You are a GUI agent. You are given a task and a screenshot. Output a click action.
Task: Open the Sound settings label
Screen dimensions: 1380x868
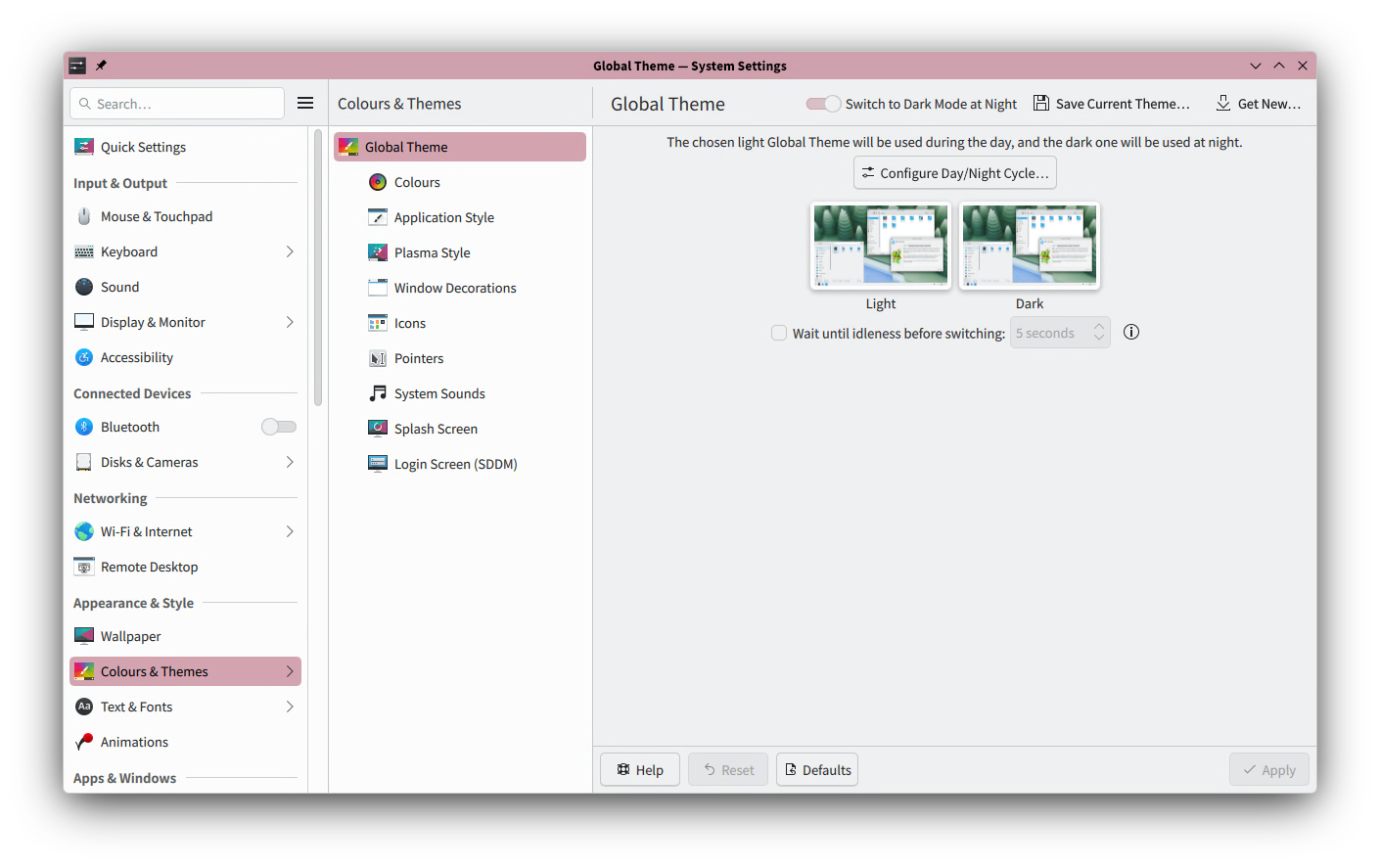(x=120, y=287)
